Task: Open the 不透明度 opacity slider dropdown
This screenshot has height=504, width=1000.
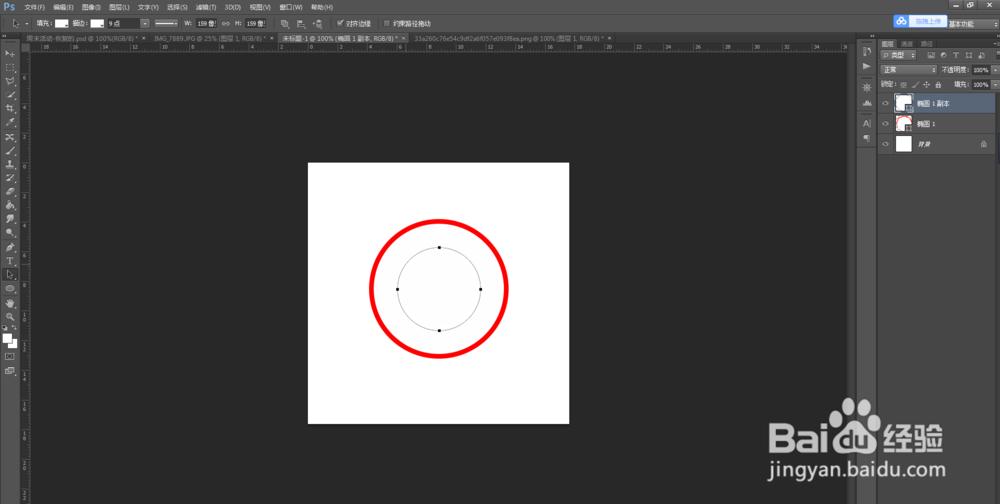Action: [996, 70]
